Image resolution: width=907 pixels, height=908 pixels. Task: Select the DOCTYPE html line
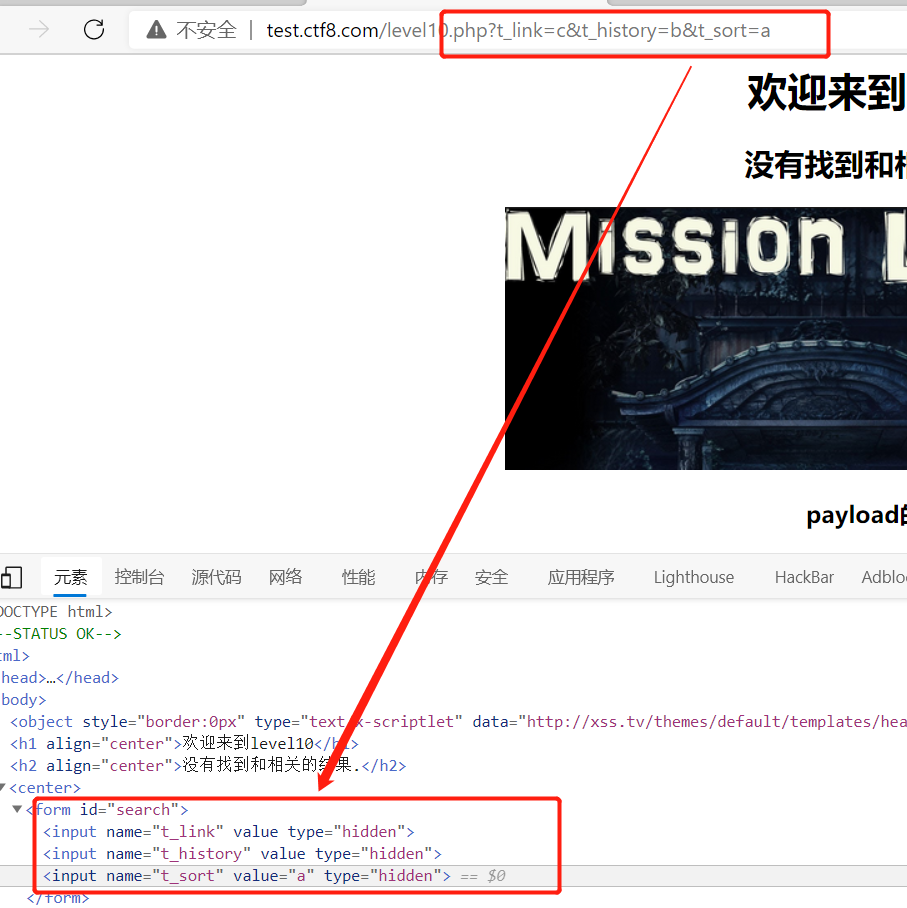point(56,612)
